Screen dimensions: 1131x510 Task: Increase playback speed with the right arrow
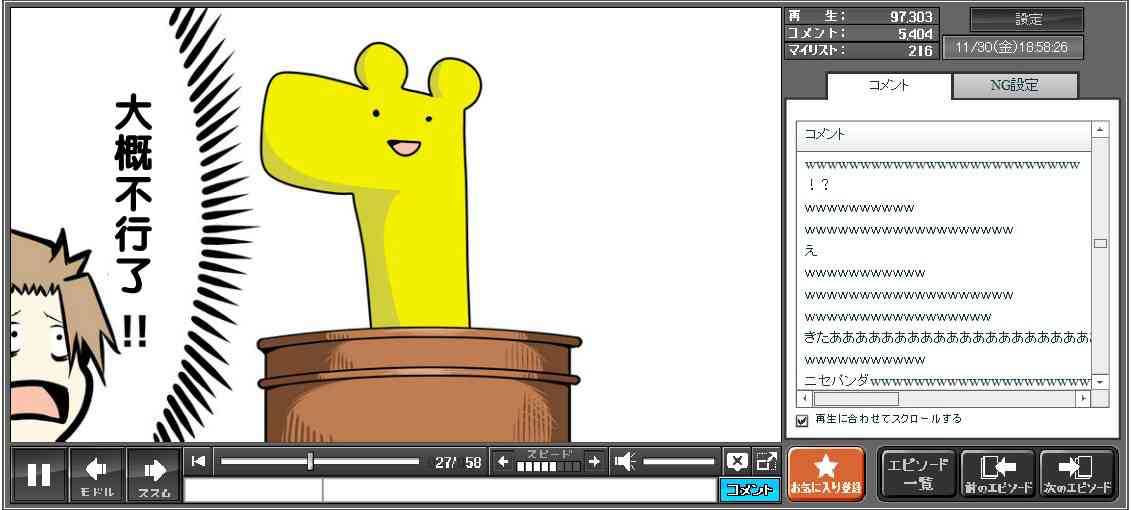point(594,461)
